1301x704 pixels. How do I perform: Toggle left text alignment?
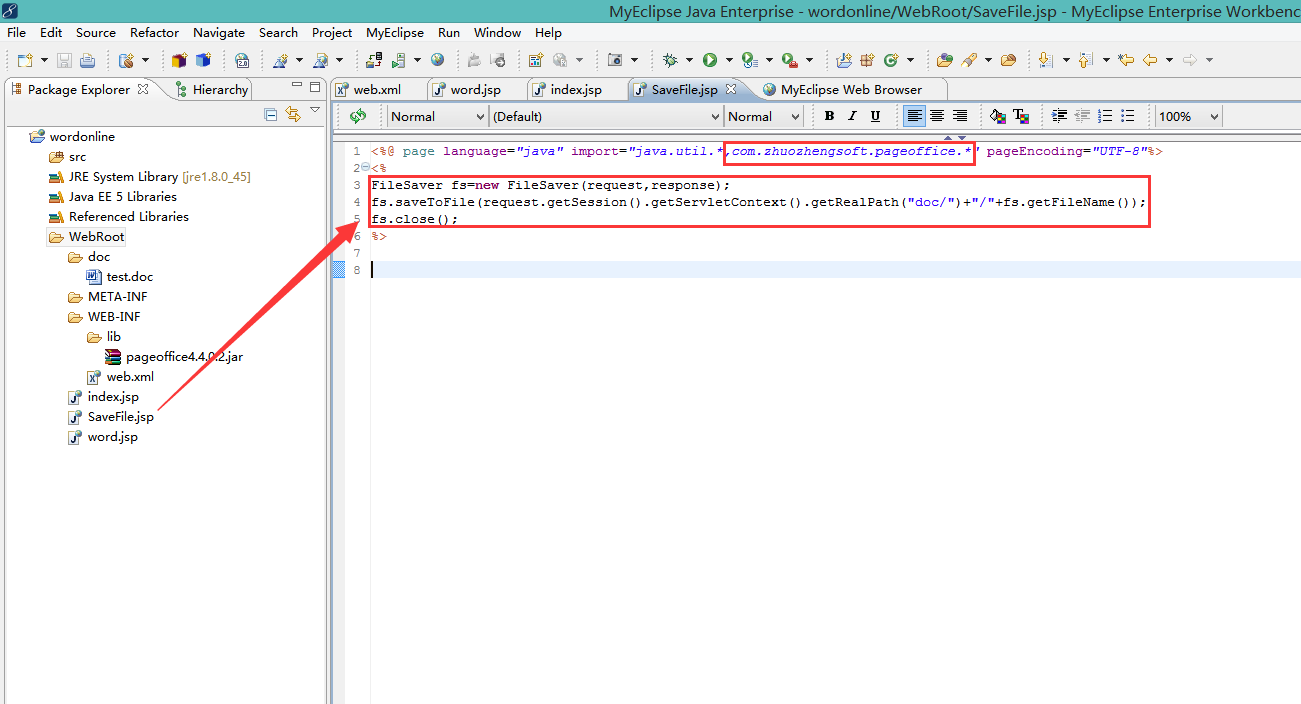point(914,116)
